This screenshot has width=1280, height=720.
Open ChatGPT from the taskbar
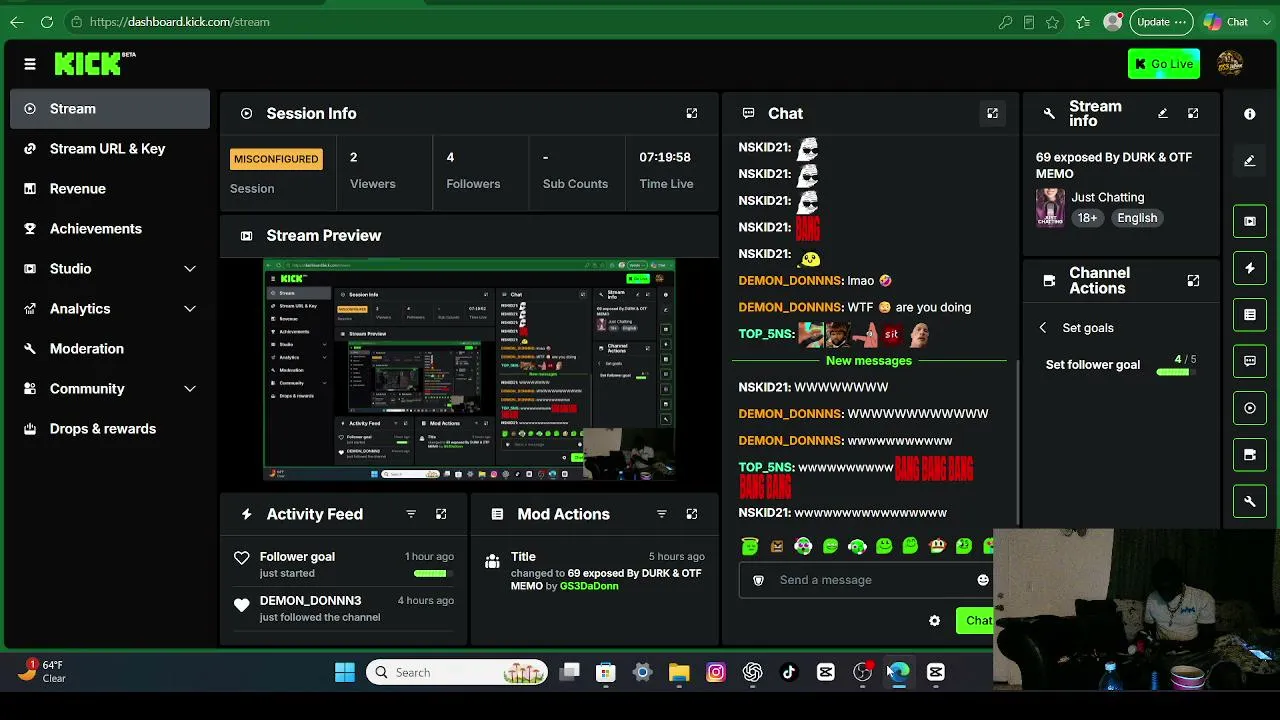[752, 672]
